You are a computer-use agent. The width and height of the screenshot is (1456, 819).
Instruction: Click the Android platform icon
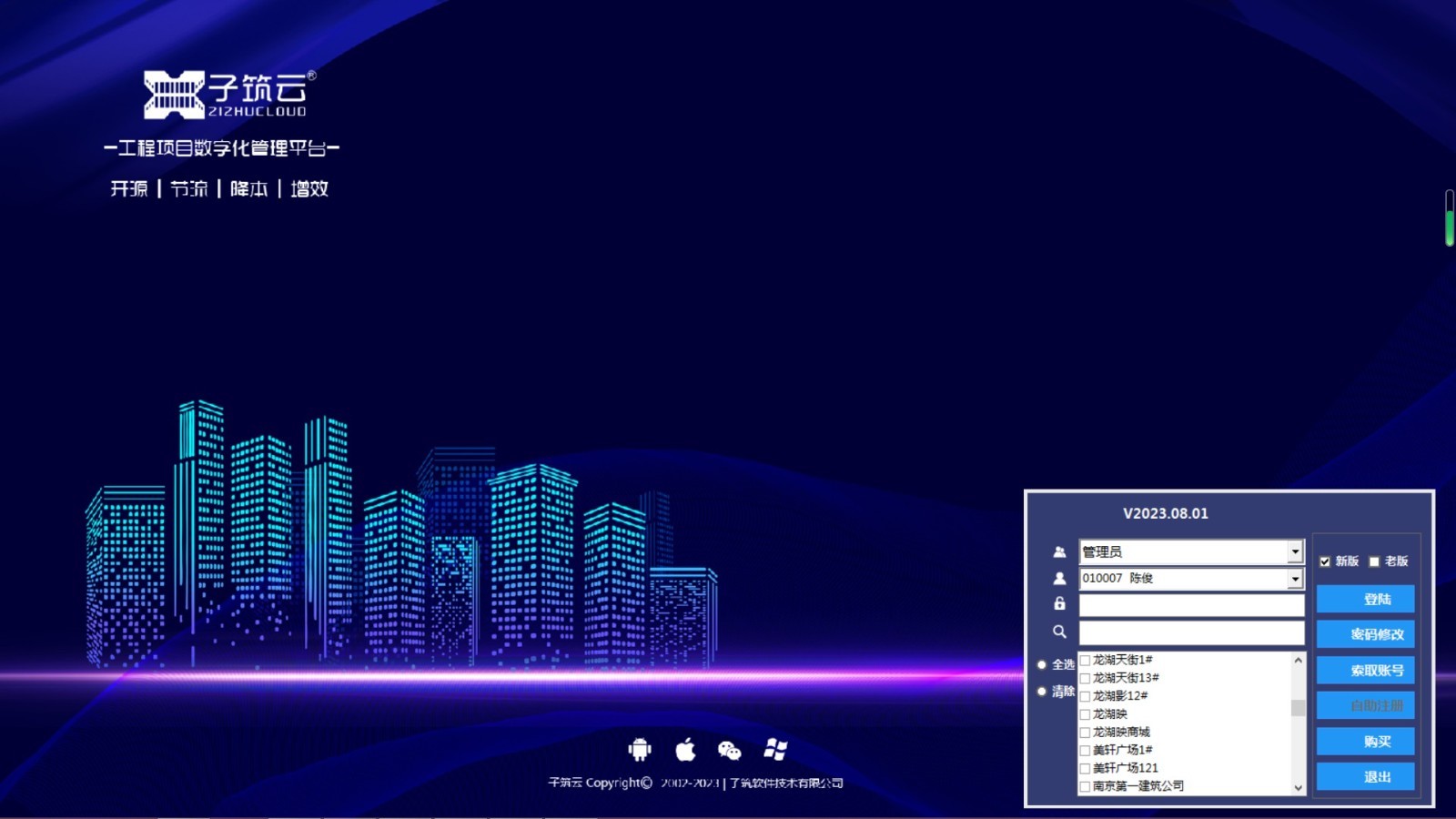tap(640, 749)
